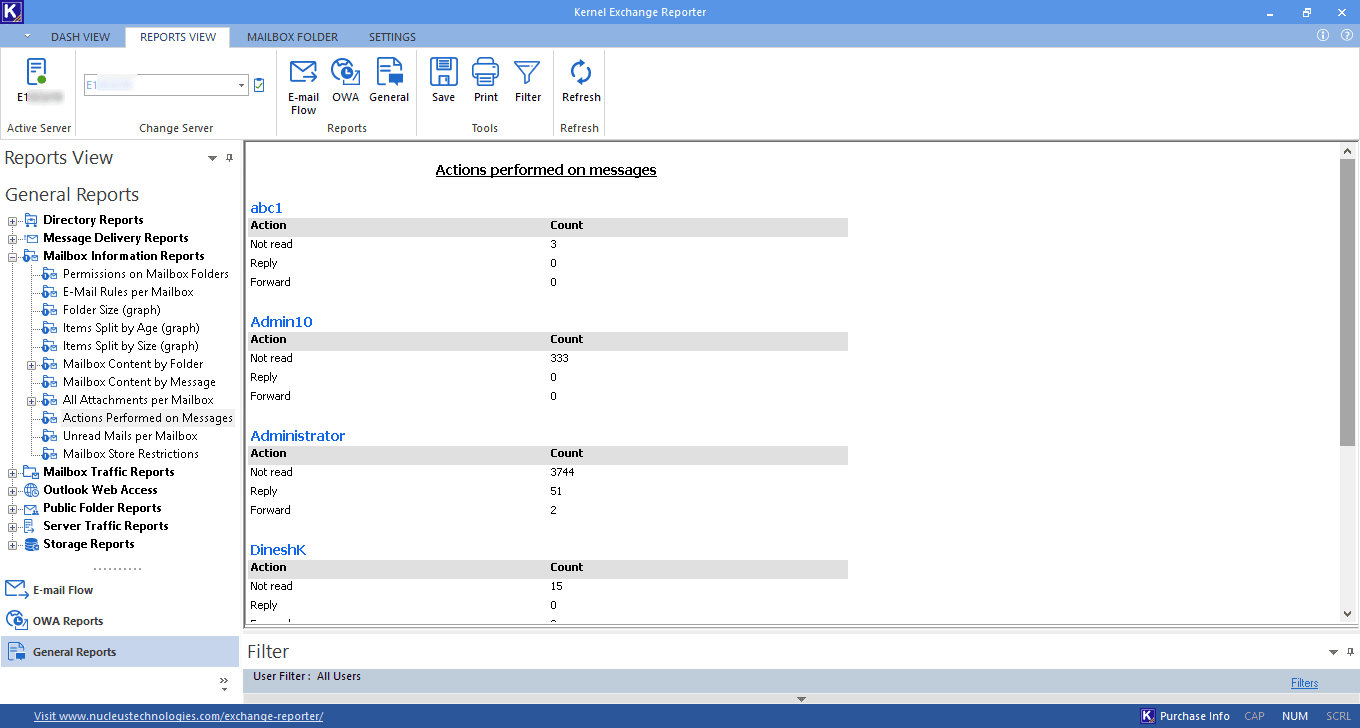Expand the Storage Reports node
Image resolution: width=1360 pixels, height=728 pixels.
12,544
